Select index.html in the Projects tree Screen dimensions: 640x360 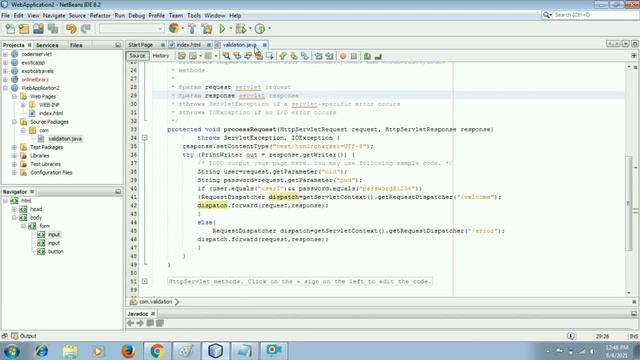point(51,113)
